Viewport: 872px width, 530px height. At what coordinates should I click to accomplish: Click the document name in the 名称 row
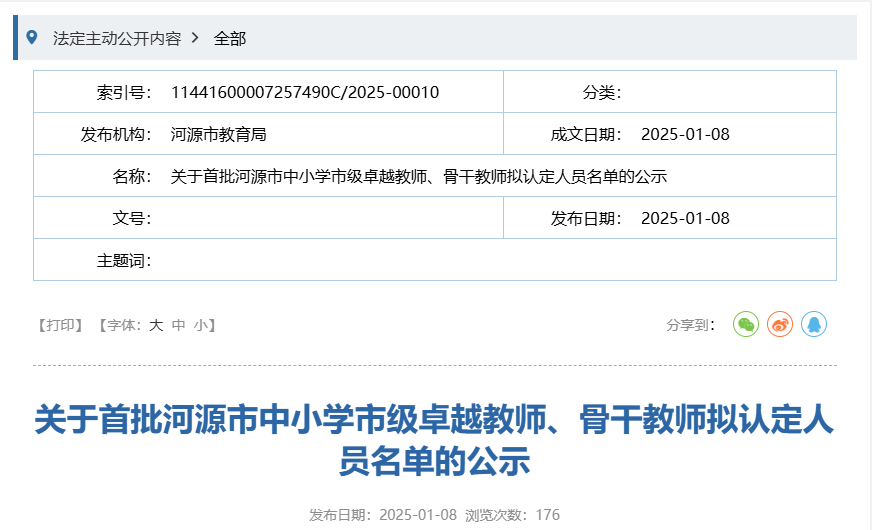[419, 177]
